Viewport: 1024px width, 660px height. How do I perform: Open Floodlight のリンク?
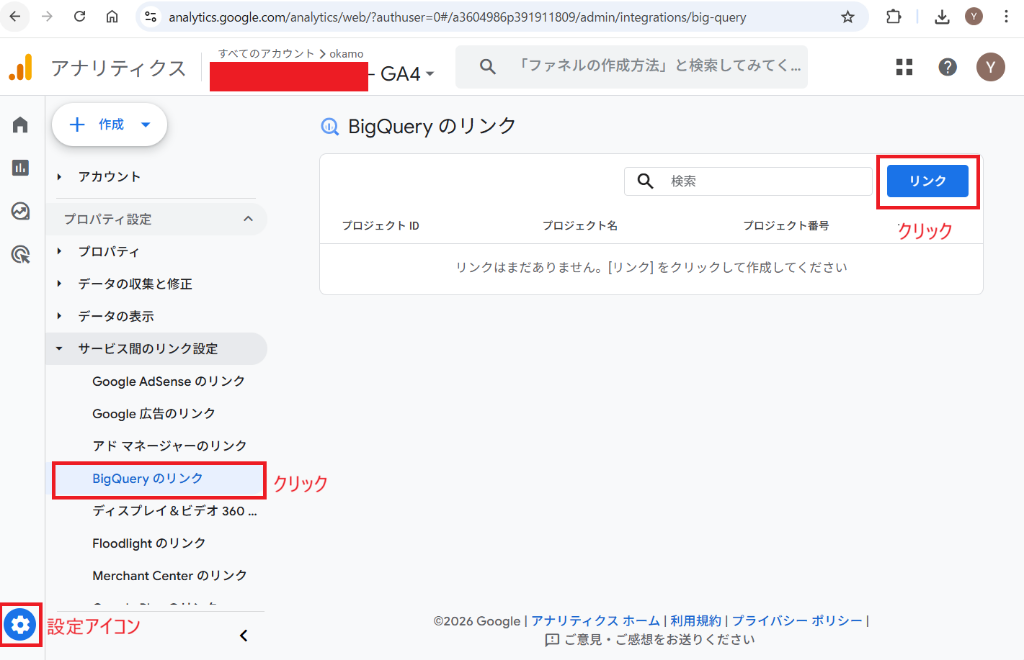tap(149, 543)
